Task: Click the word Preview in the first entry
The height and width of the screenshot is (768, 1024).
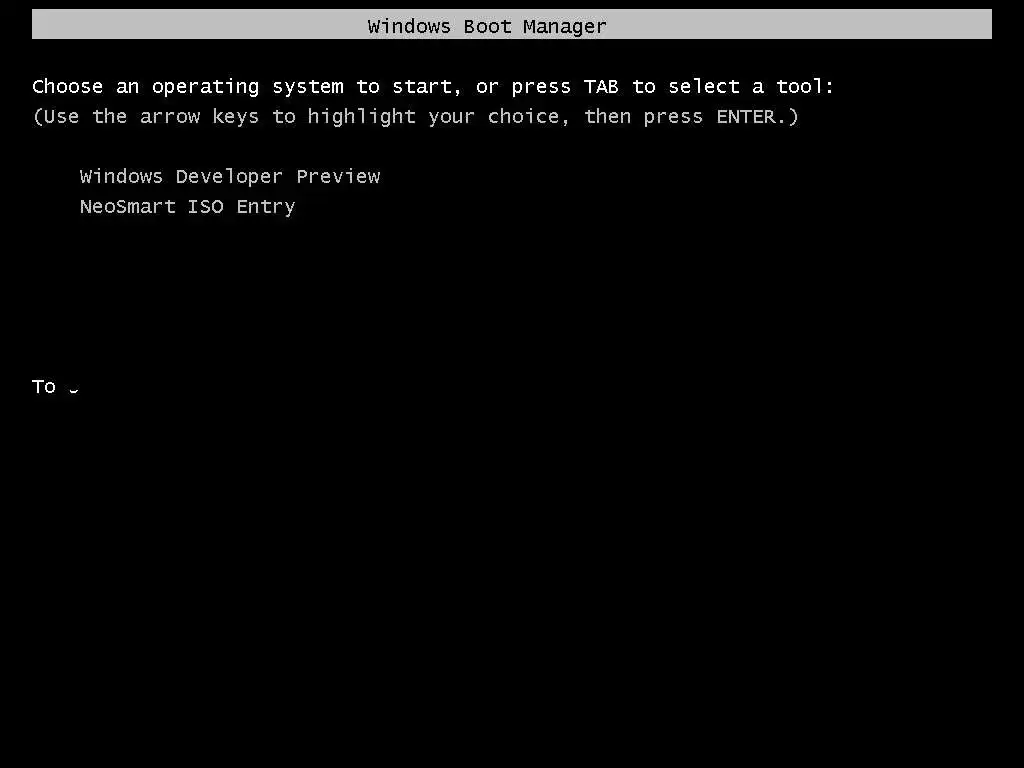Action: pos(338,176)
